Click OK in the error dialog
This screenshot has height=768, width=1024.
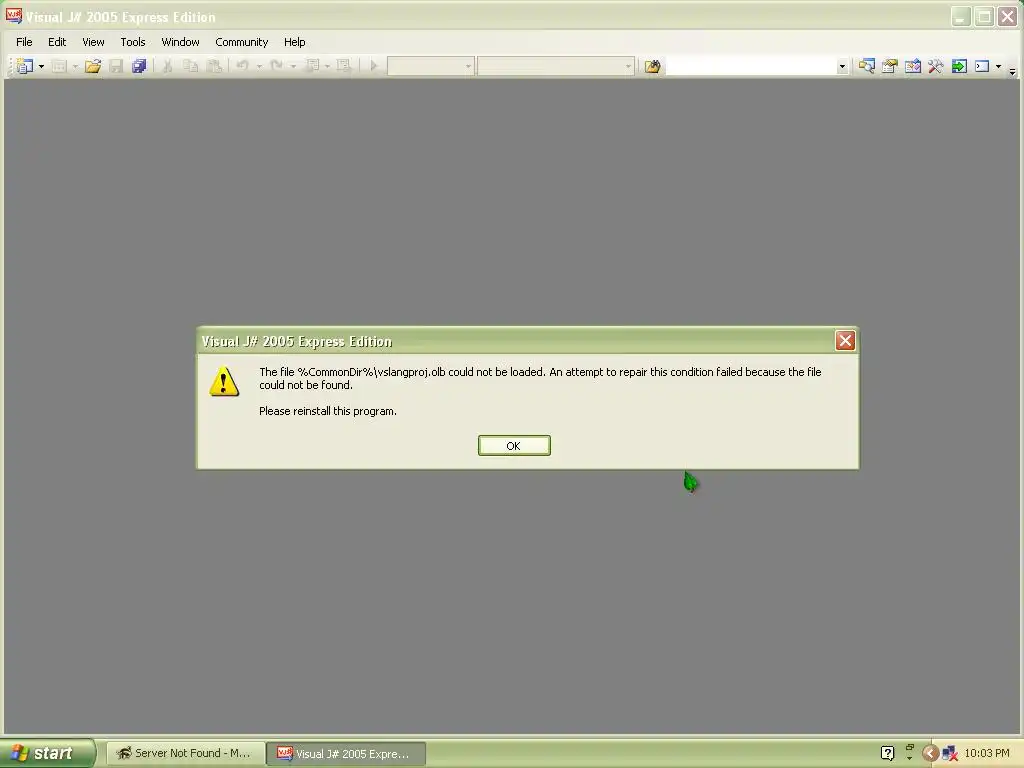pos(514,445)
